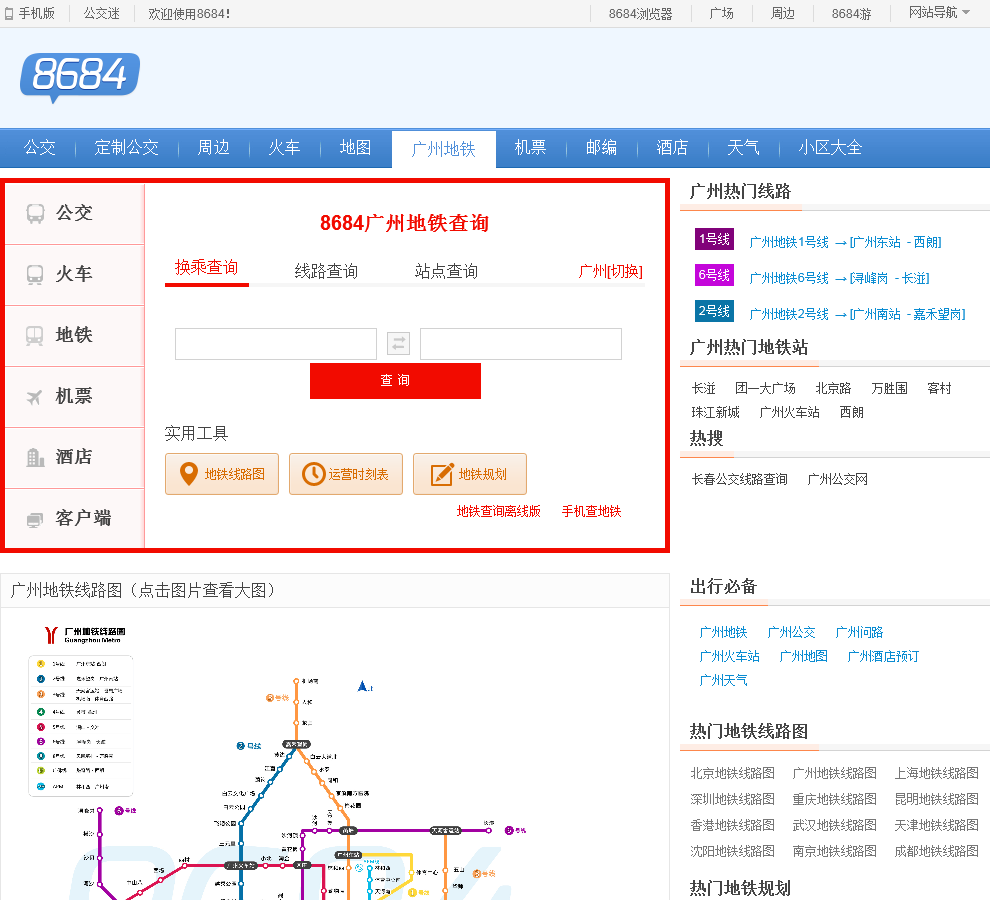Select the 站点查询 tab
The width and height of the screenshot is (990, 900).
click(446, 272)
